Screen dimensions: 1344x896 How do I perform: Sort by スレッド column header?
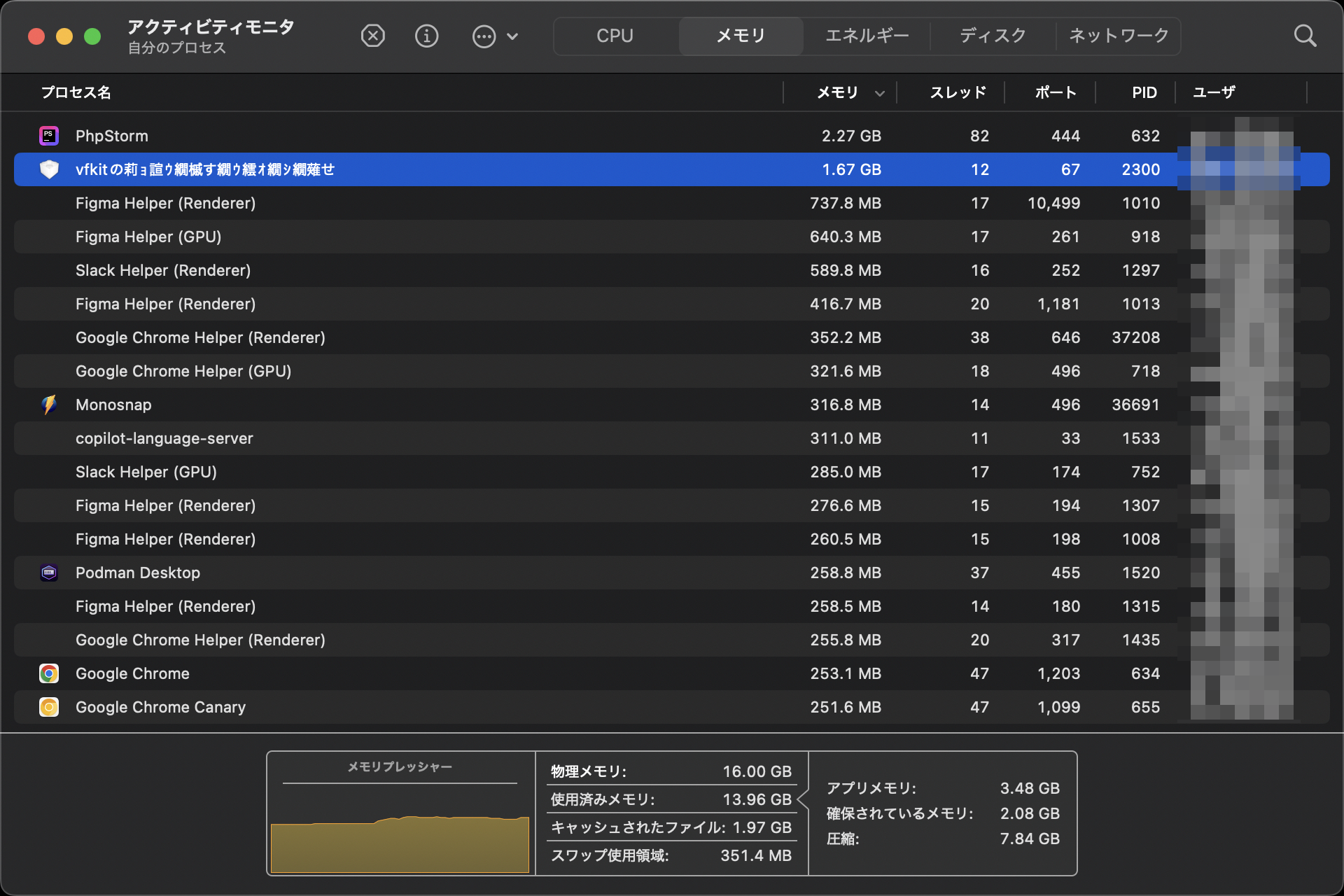[958, 92]
